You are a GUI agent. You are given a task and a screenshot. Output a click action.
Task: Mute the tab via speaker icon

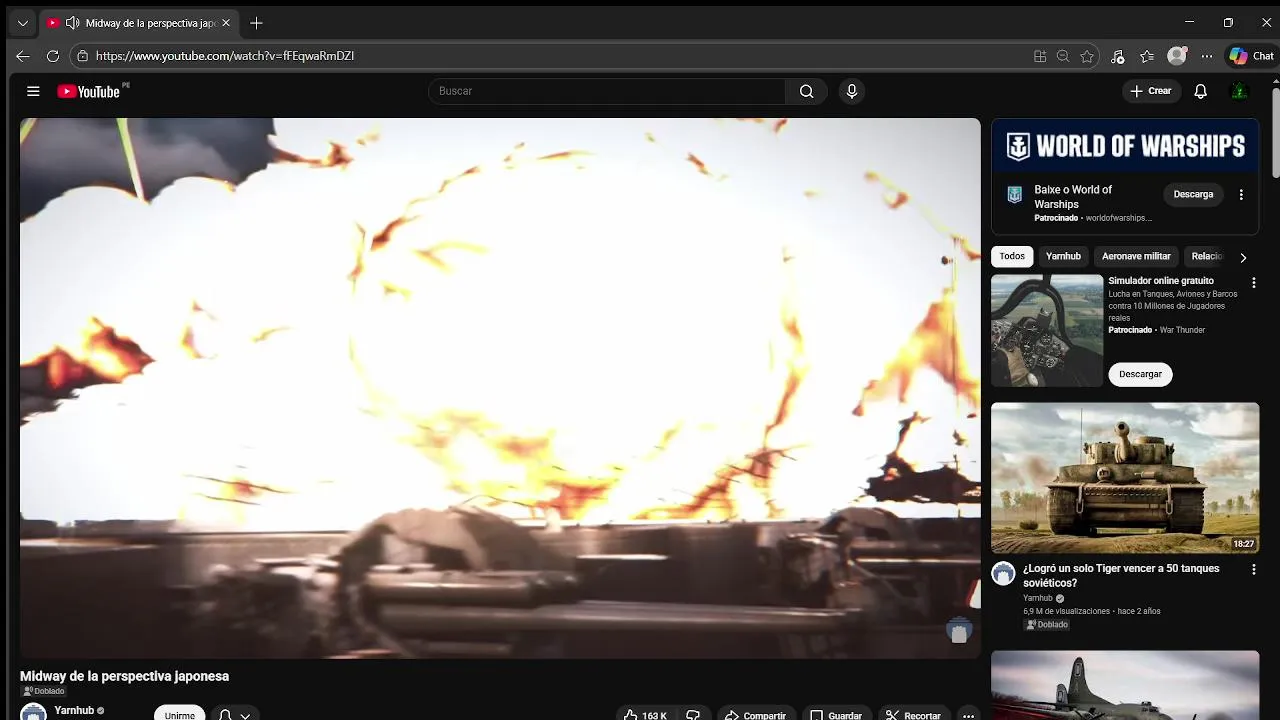(x=72, y=23)
